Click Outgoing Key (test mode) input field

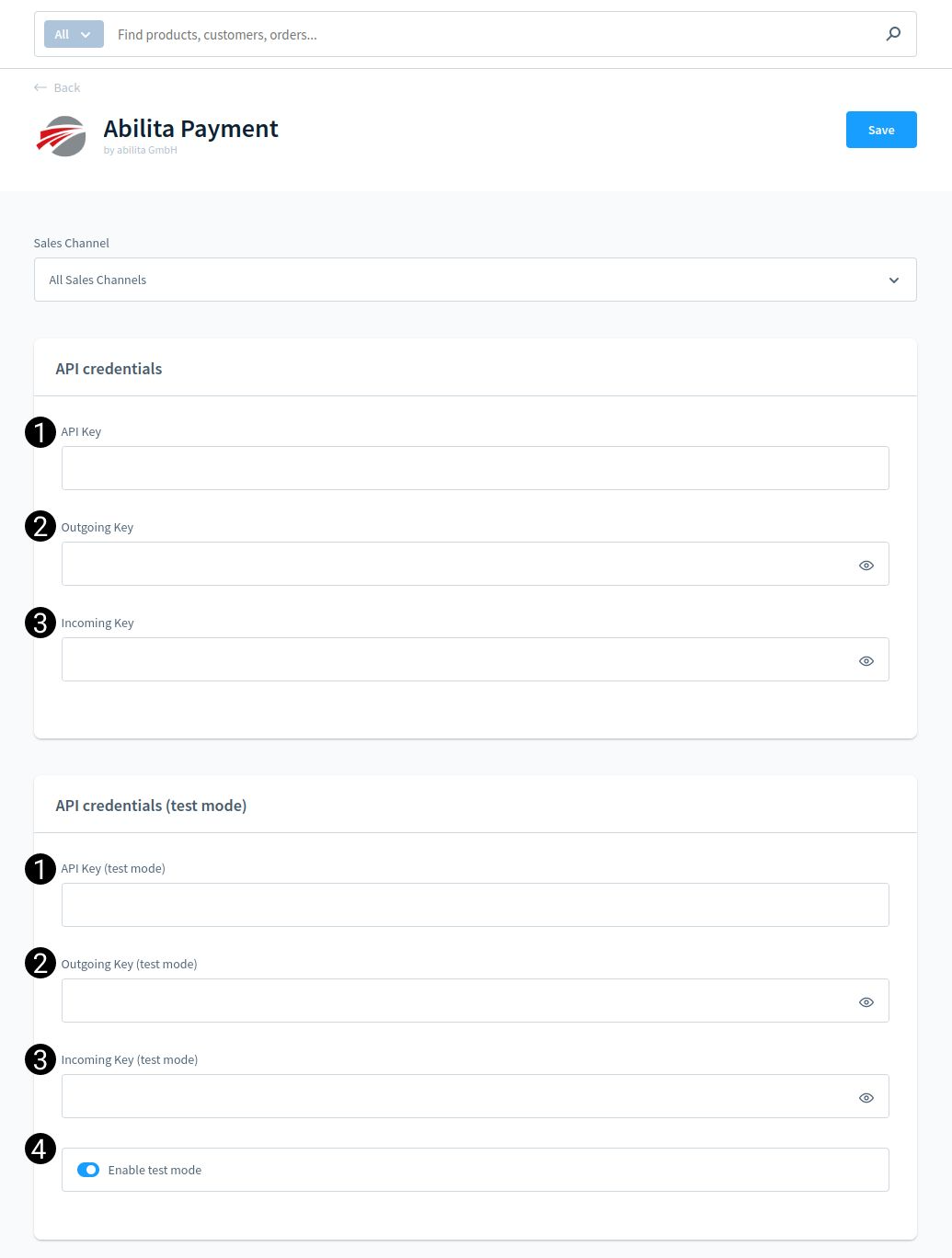point(457,1001)
